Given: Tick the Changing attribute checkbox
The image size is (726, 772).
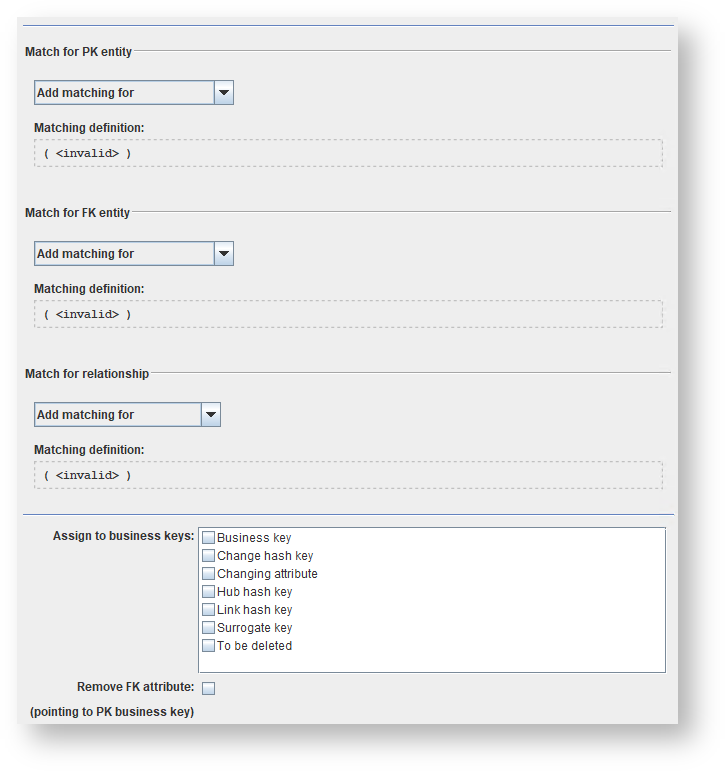Looking at the screenshot, I should 209,574.
